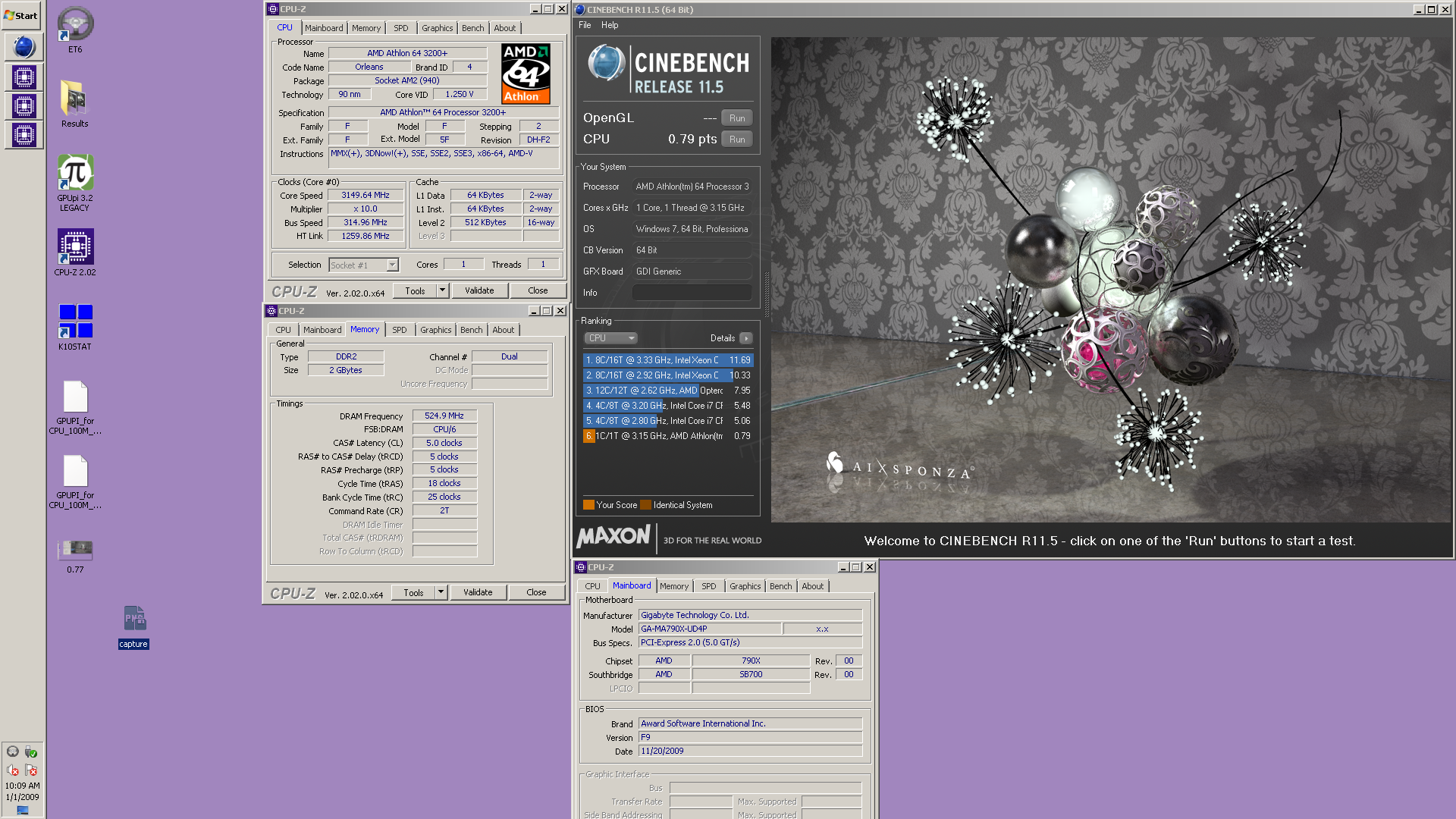Click the rendered scene preview image
The height and width of the screenshot is (819, 1456).
1111,279
